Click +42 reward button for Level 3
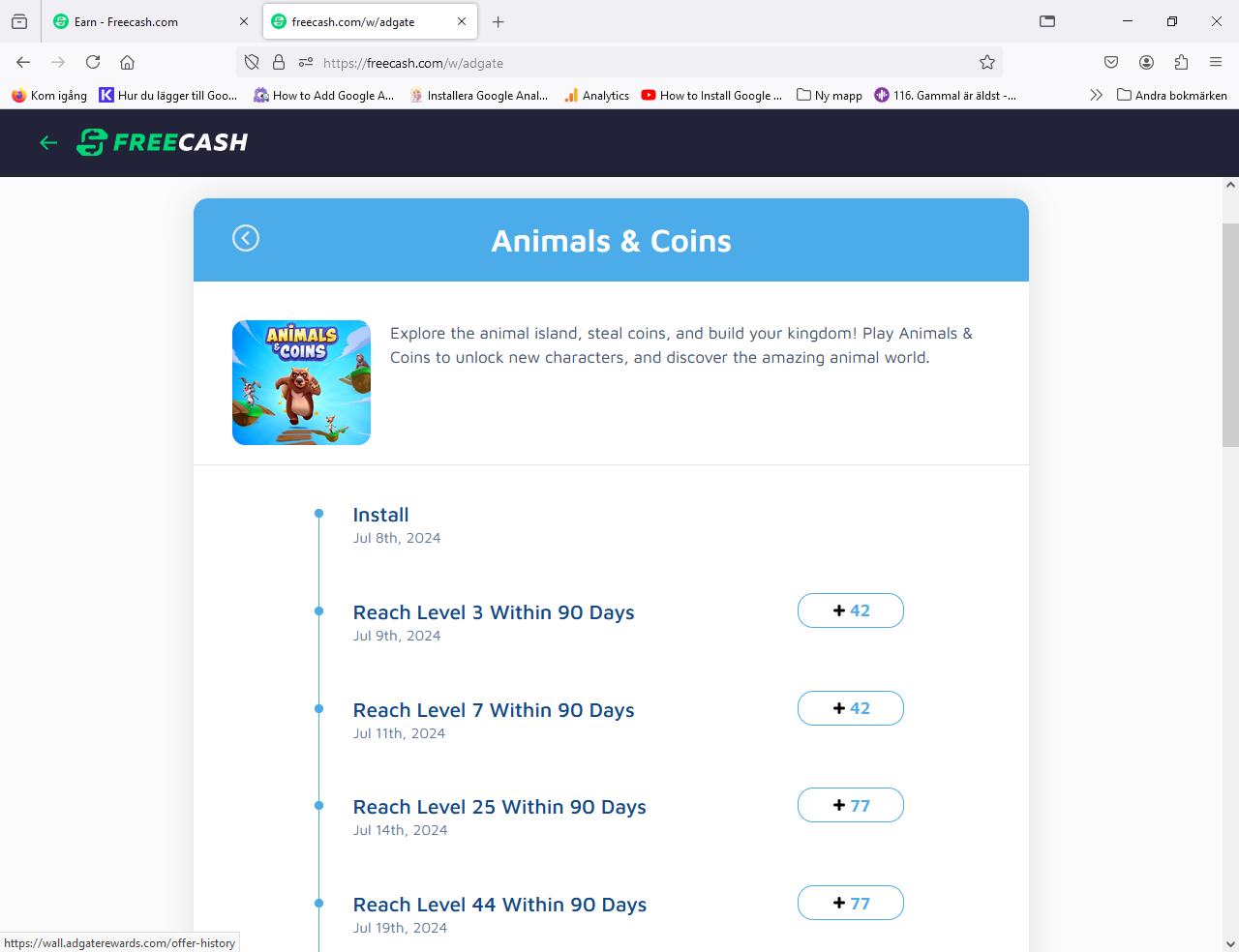This screenshot has height=952, width=1239. coord(851,610)
